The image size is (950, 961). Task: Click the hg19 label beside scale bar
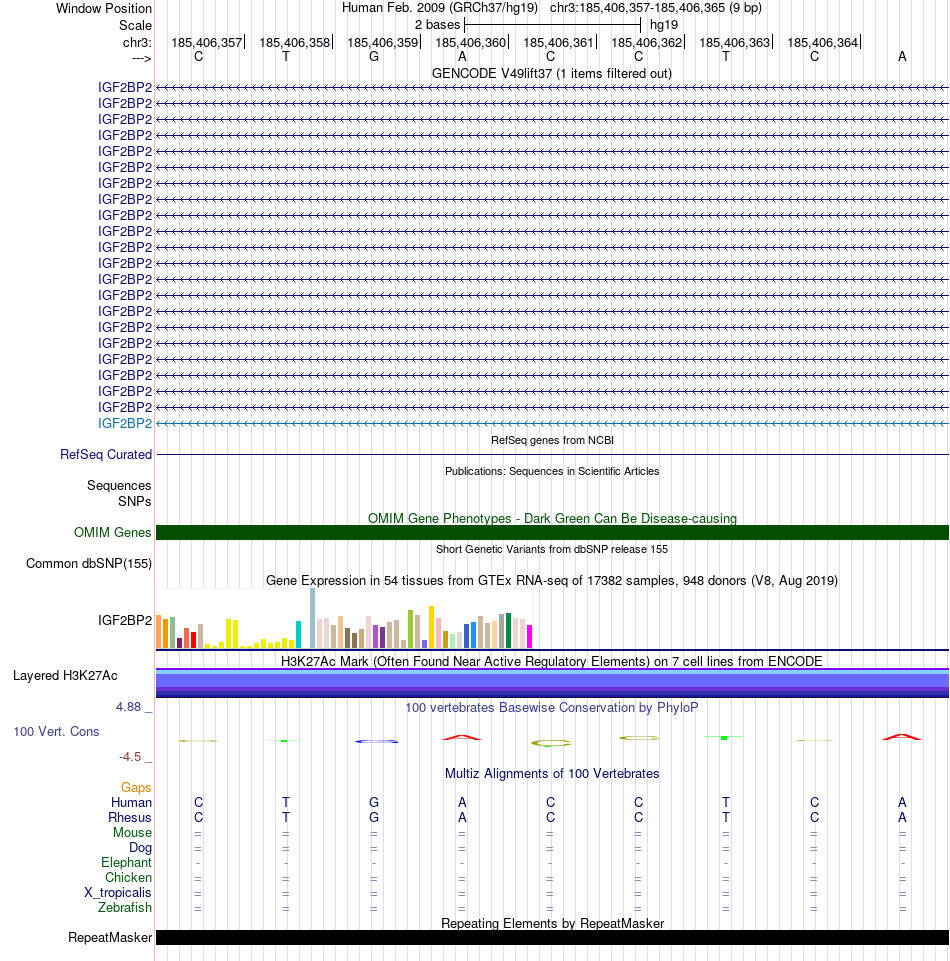coord(664,25)
